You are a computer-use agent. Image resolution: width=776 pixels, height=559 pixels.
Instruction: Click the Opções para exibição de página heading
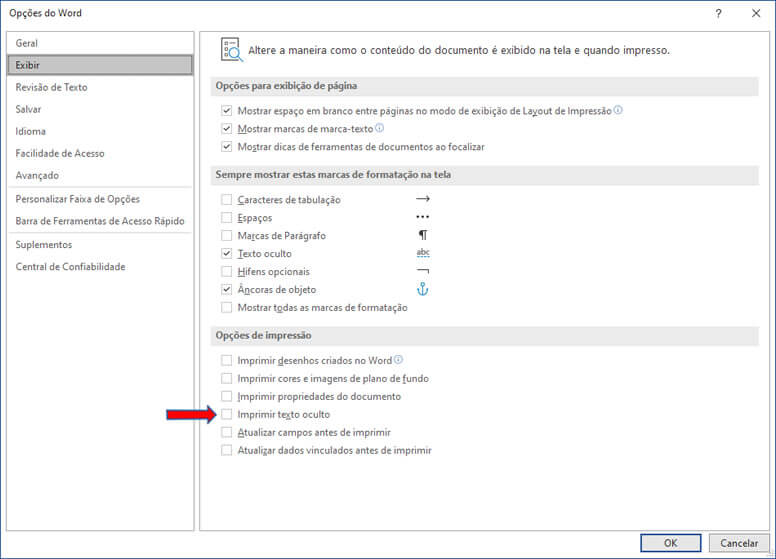[286, 86]
